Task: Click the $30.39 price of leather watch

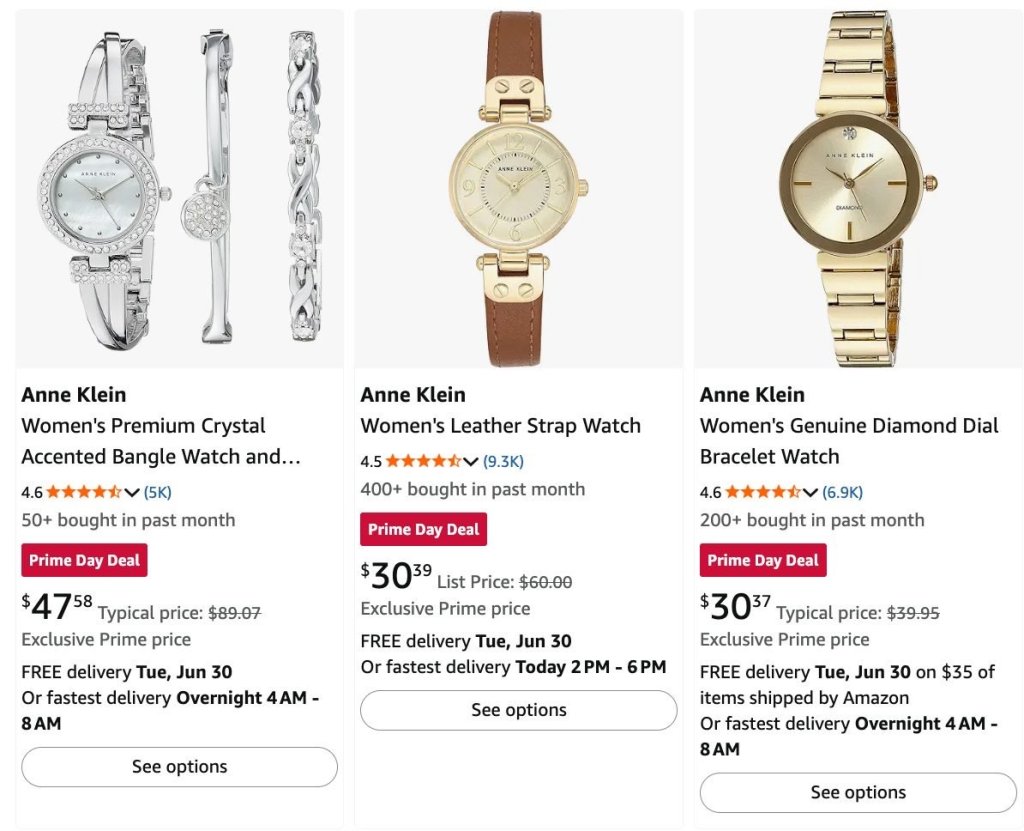Action: (396, 575)
